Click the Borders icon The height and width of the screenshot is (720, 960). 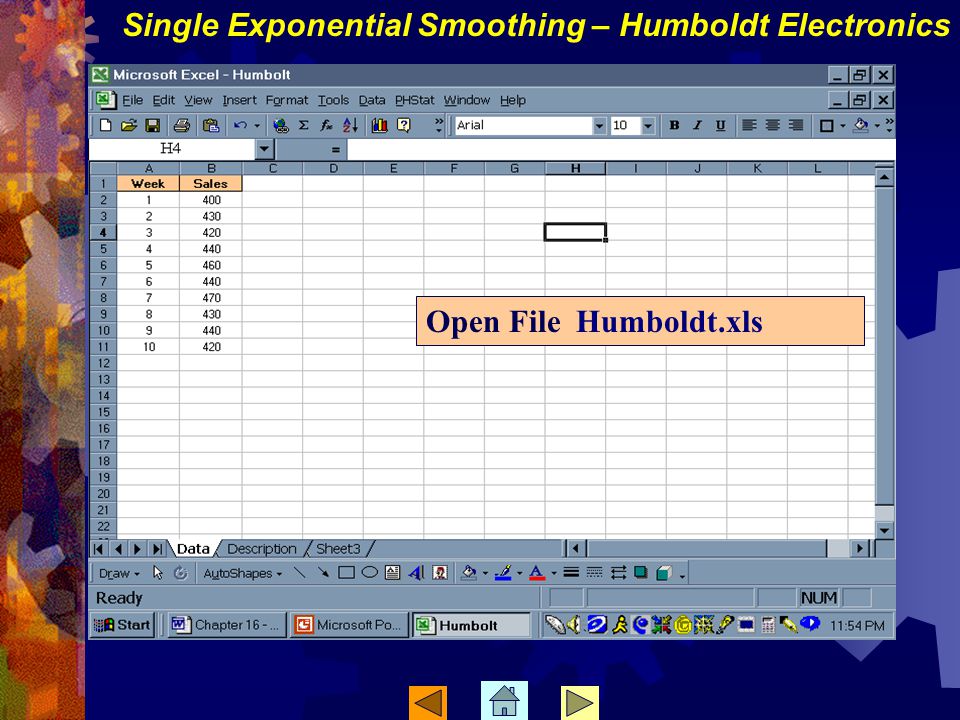[827, 126]
